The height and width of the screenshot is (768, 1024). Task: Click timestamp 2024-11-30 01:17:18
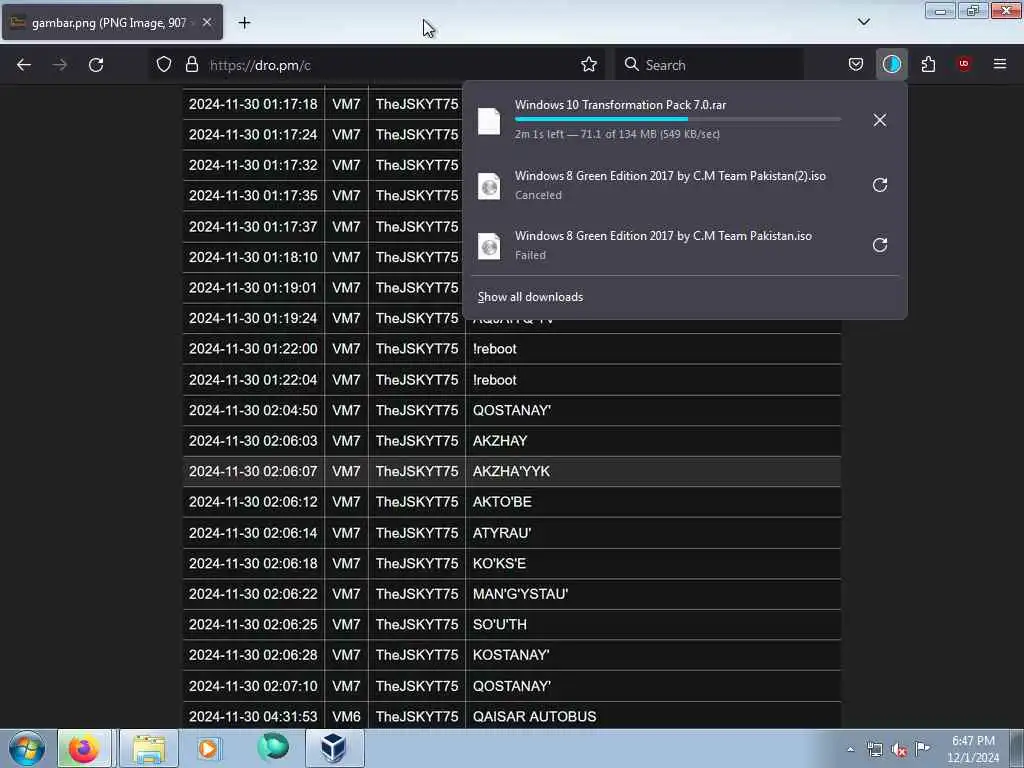point(253,104)
